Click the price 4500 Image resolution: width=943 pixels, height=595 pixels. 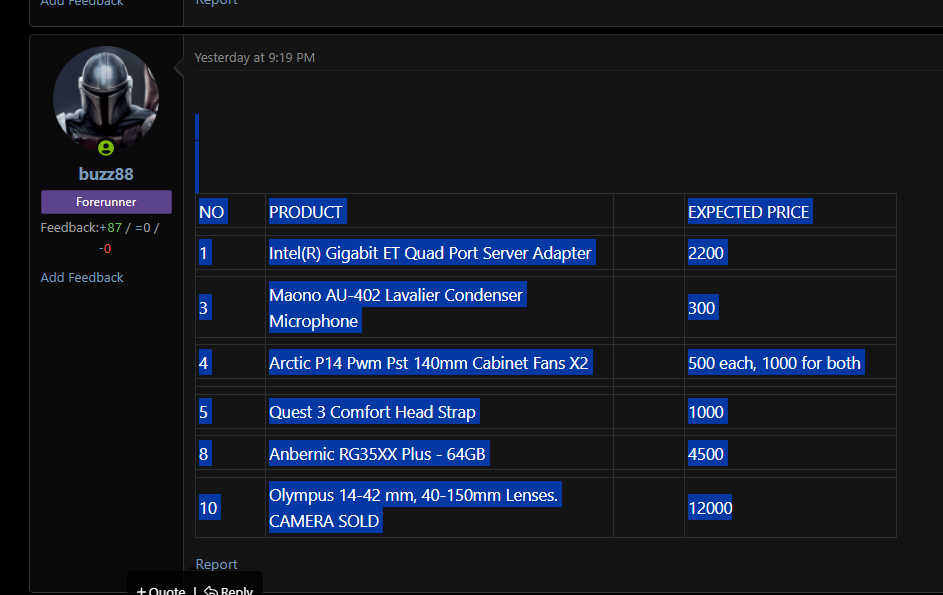[707, 454]
